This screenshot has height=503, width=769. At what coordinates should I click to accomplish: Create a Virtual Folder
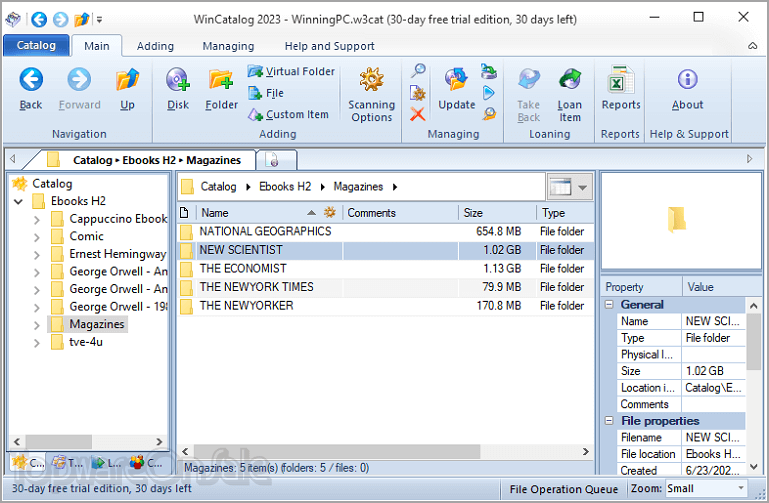(291, 72)
